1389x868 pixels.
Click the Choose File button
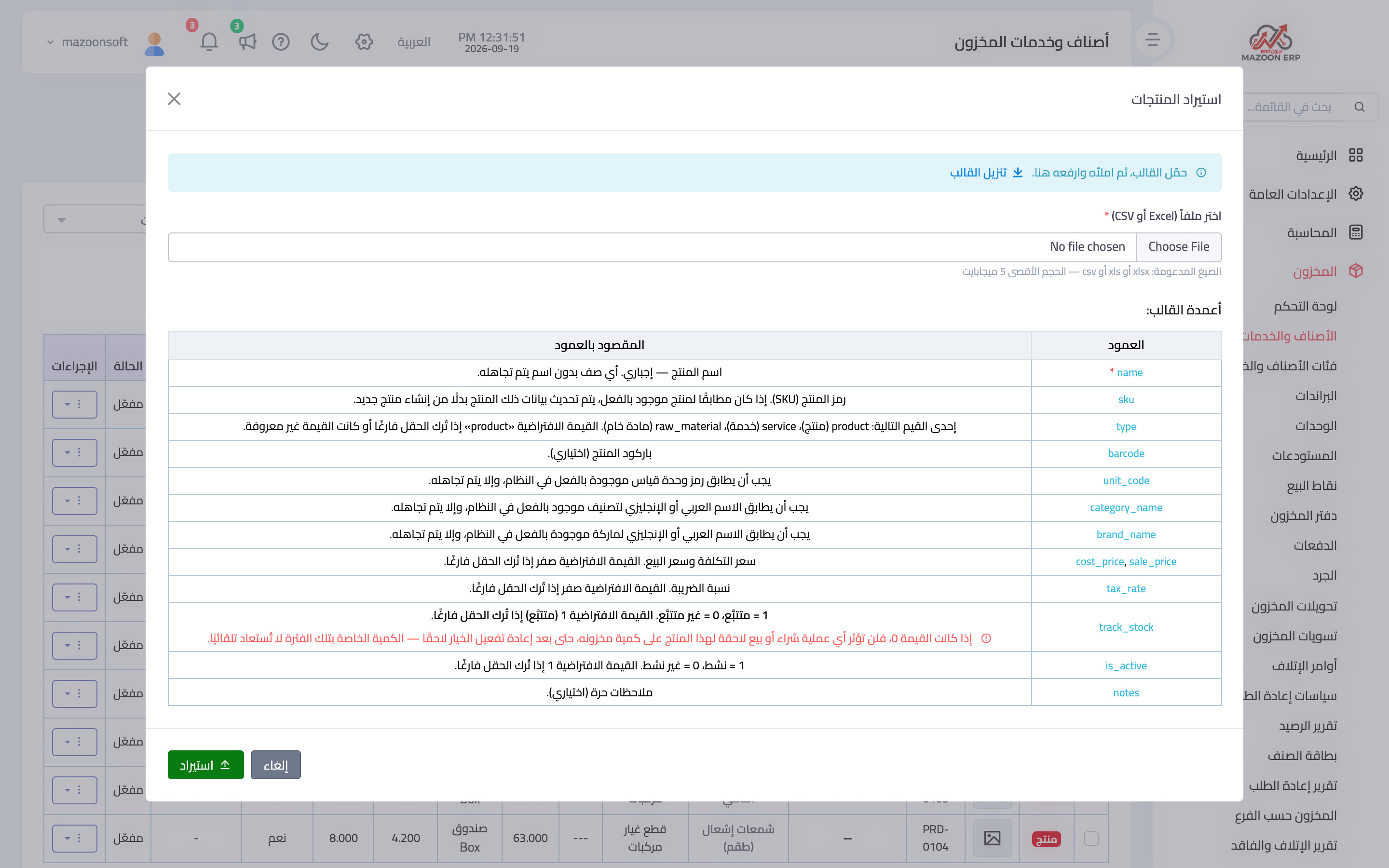[1178, 247]
